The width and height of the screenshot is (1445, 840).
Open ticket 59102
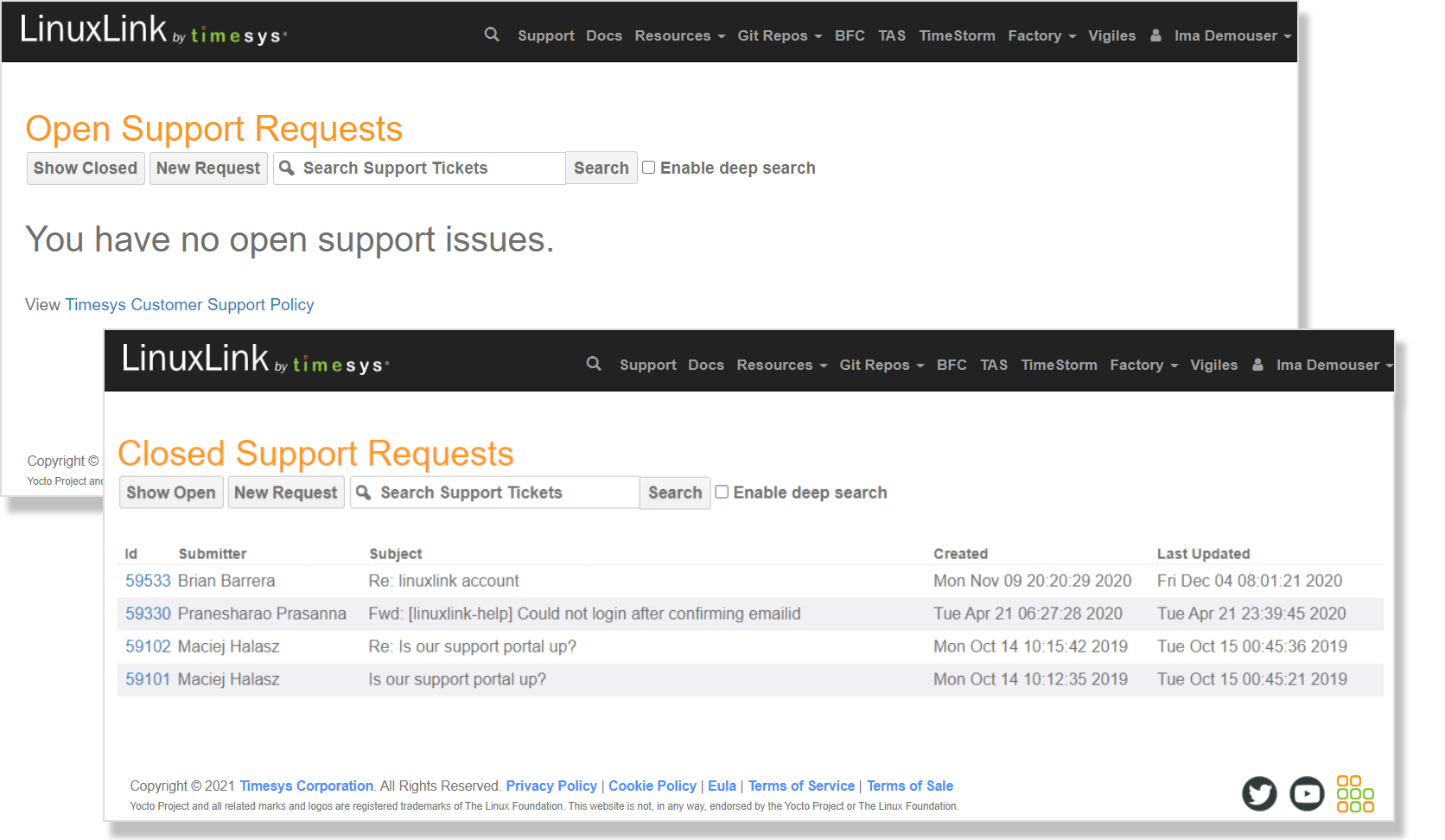pos(148,646)
